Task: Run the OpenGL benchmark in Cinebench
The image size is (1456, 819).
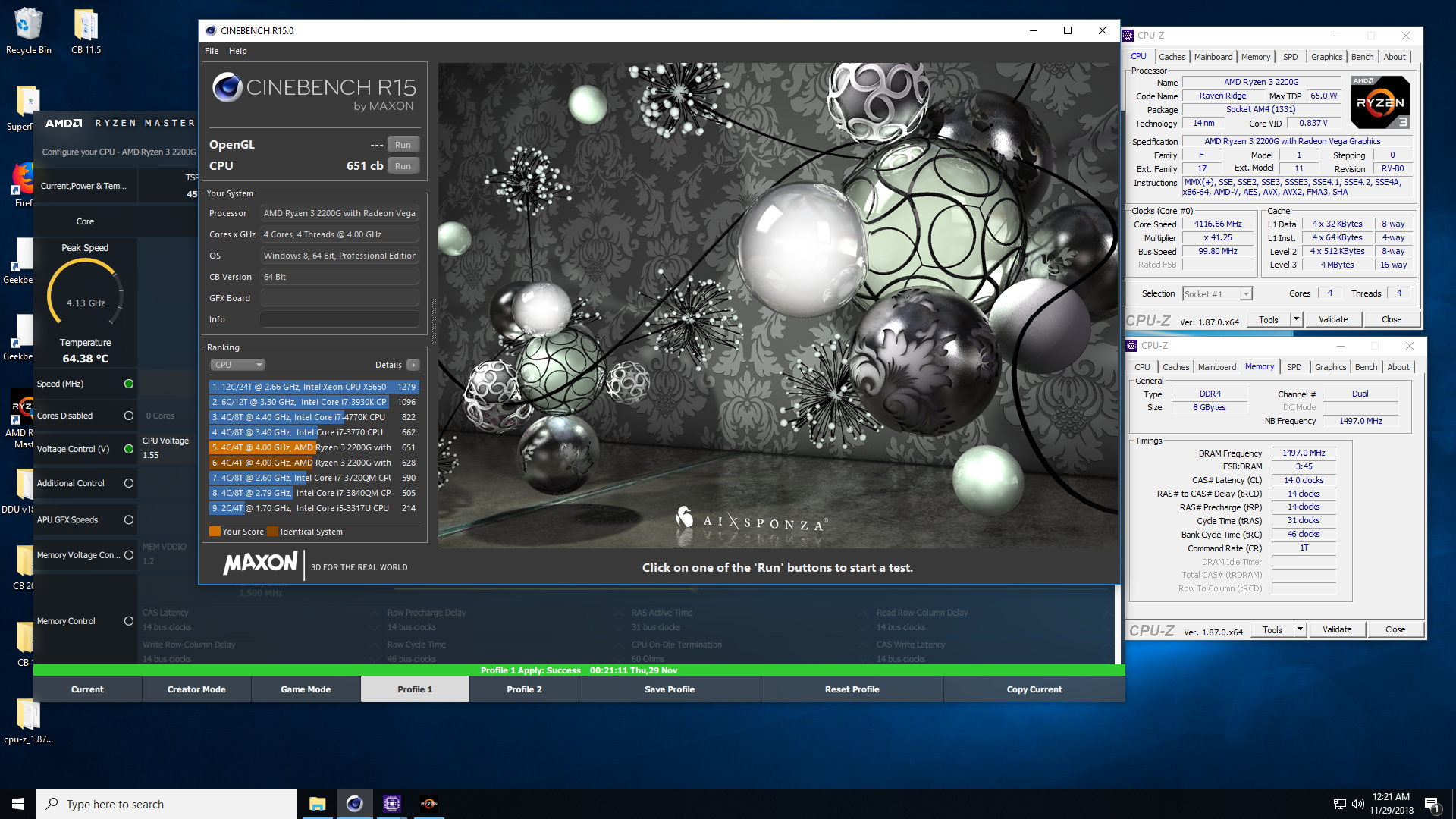Action: (403, 145)
